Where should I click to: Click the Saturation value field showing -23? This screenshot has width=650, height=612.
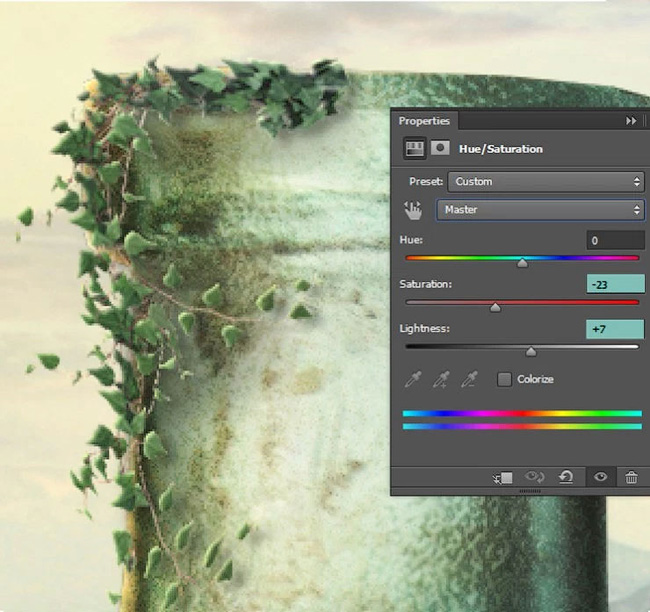615,284
